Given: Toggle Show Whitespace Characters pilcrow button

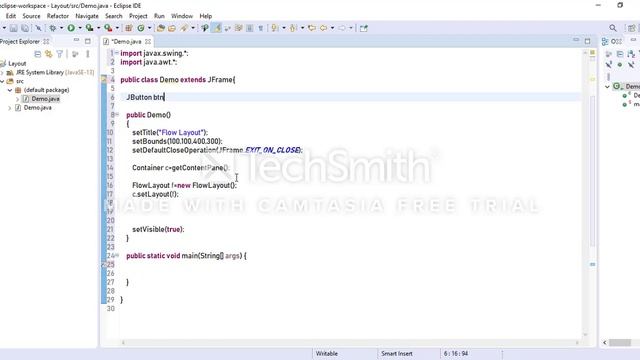Looking at the screenshot, I should [x=260, y=28].
